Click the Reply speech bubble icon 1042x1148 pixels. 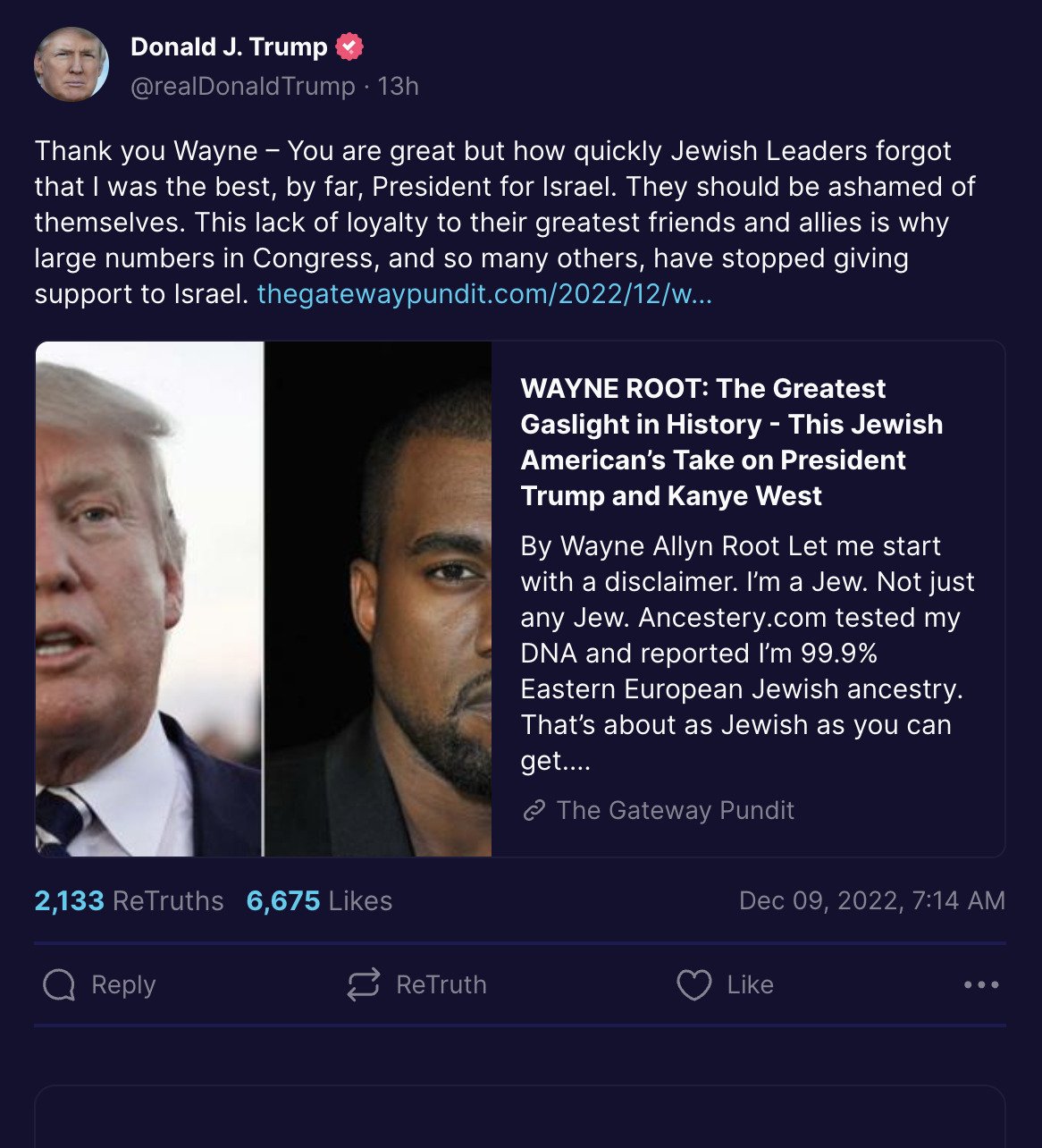point(59,984)
